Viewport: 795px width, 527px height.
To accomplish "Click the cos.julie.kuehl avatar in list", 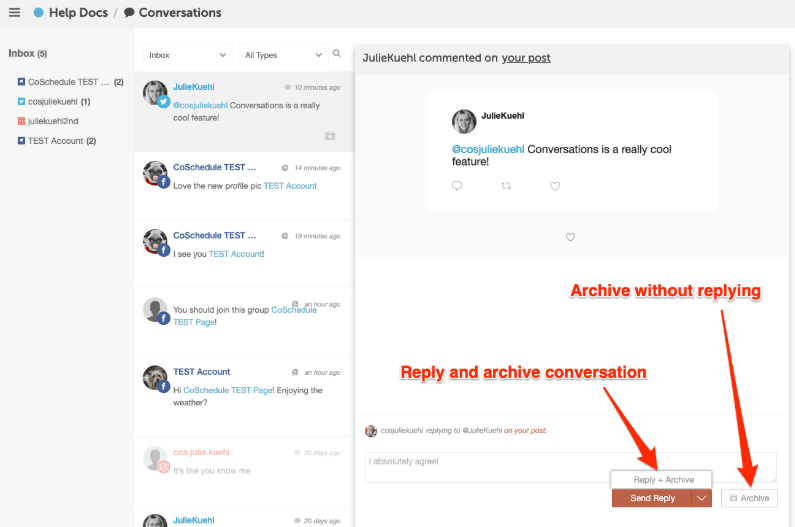I will pos(155,459).
